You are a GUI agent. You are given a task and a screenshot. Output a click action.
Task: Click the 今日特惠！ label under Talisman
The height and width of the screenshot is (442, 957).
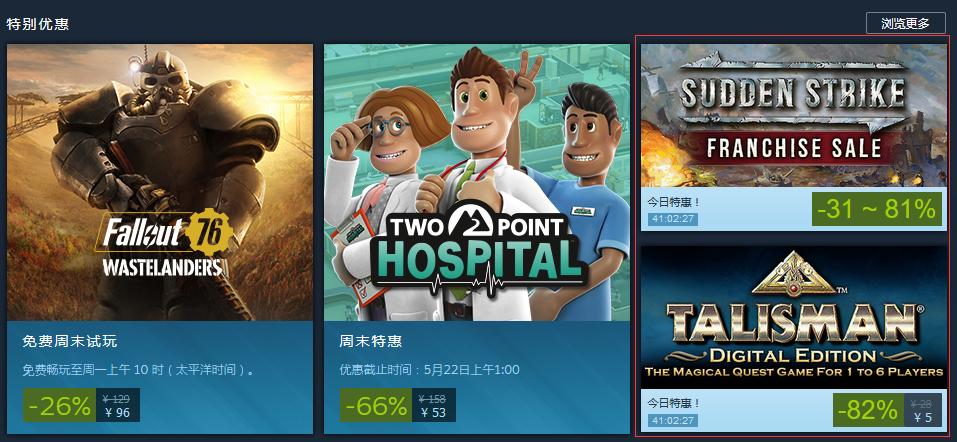[x=674, y=404]
